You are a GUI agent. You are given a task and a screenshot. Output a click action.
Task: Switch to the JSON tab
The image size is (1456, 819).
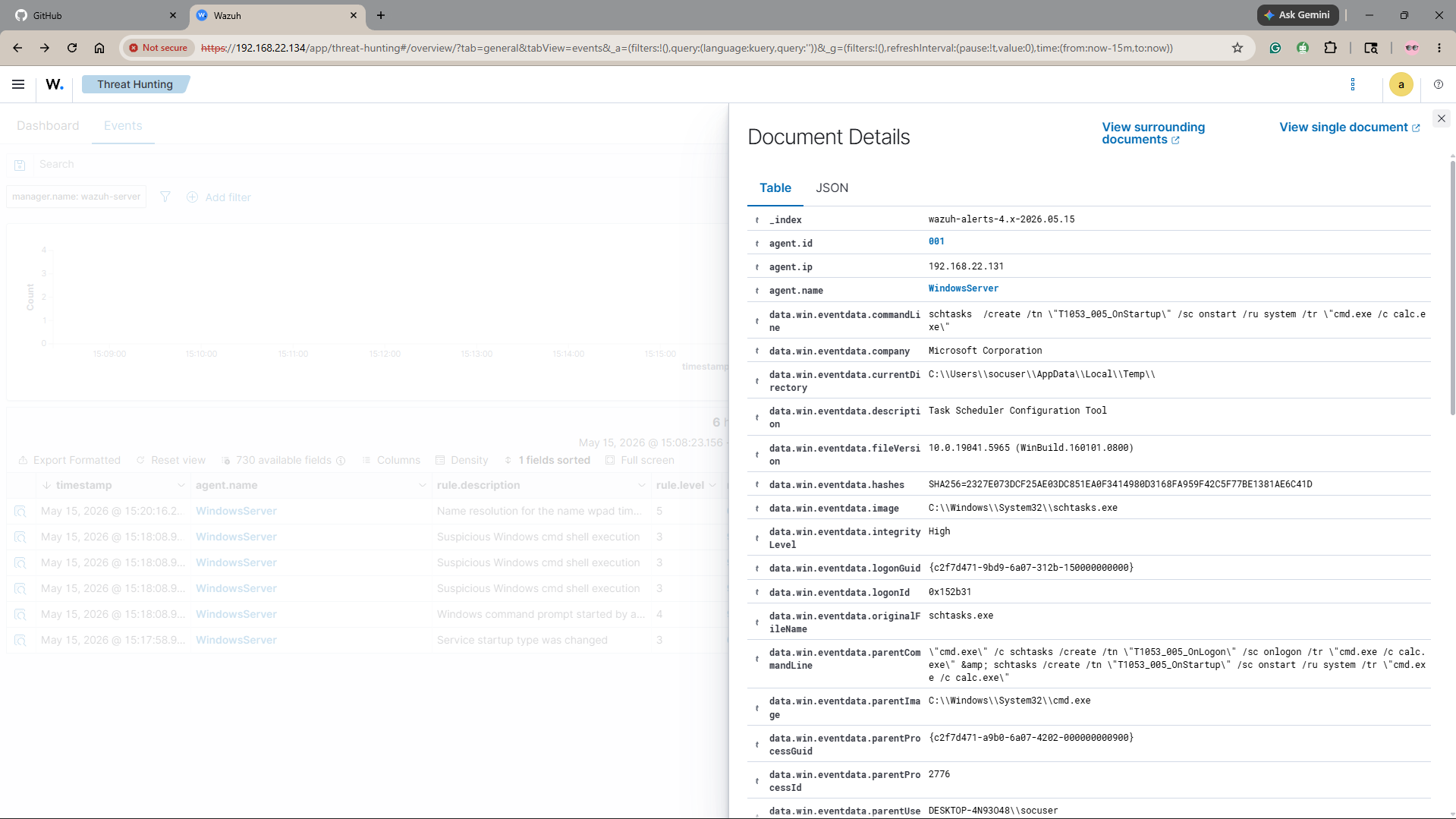[x=832, y=187]
